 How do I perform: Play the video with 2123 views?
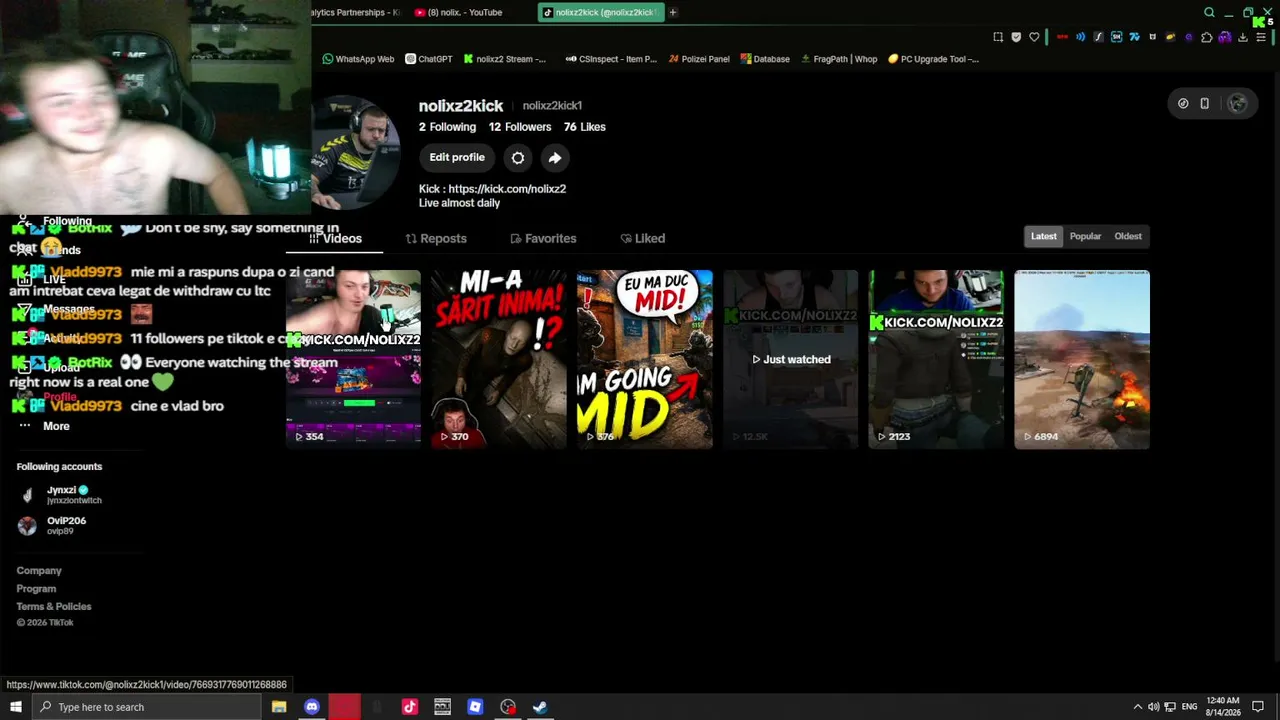936,359
